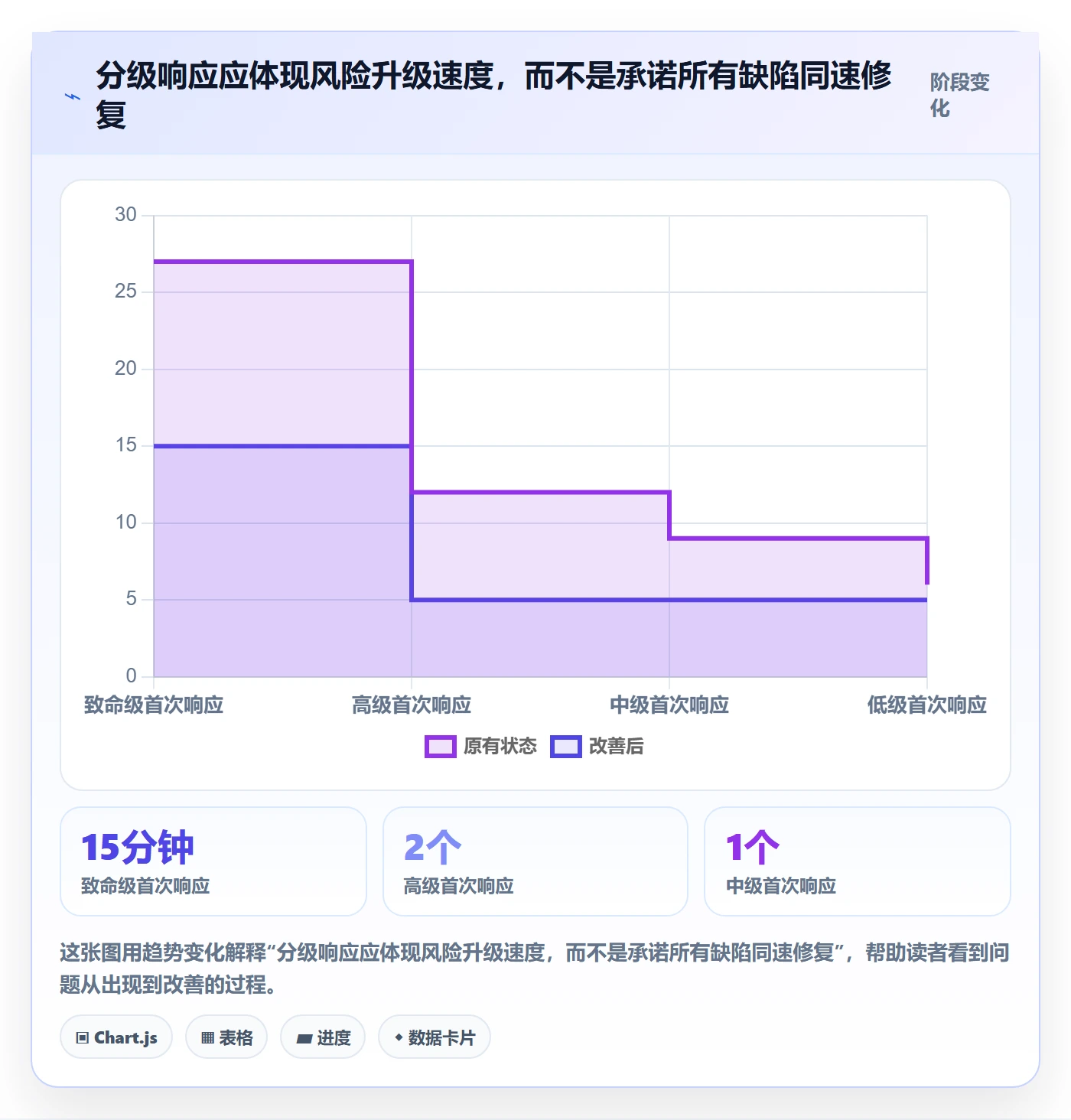This screenshot has height=1120, width=1071.
Task: Select the 表格 tag chip
Action: point(226,1037)
